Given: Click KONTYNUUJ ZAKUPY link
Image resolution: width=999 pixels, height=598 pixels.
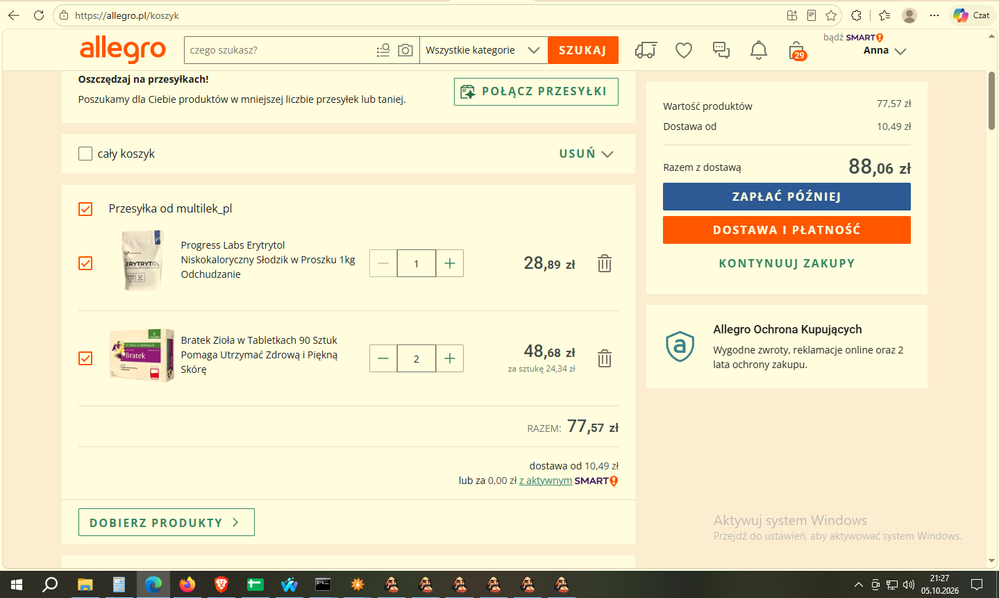Looking at the screenshot, I should [x=786, y=263].
